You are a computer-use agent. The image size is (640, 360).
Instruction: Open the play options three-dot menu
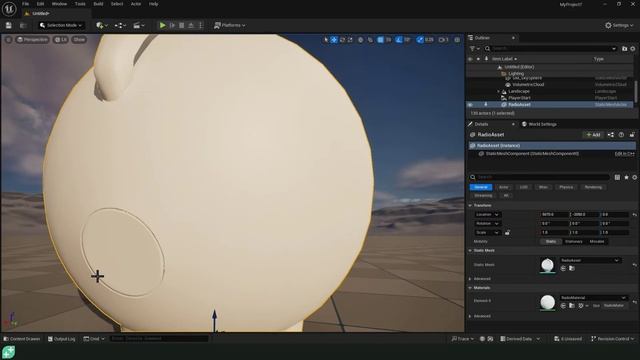click(200, 25)
